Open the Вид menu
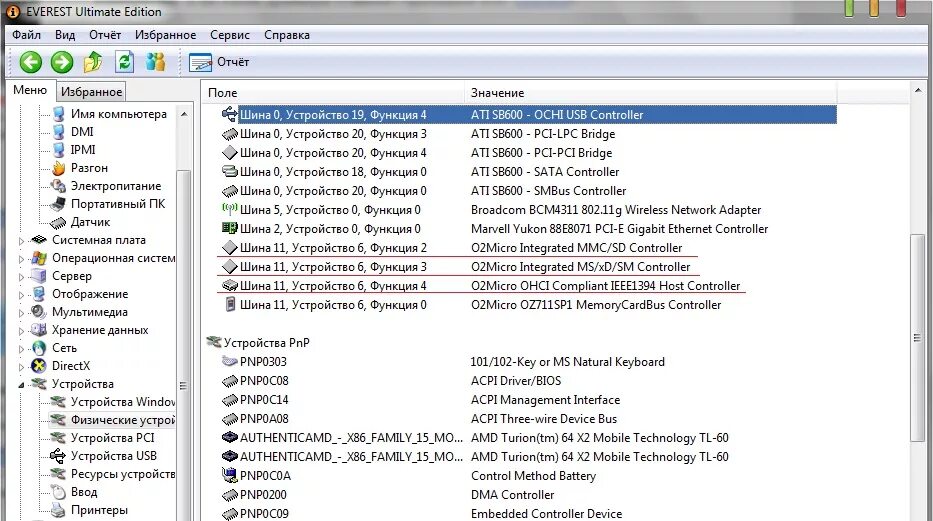933x521 pixels. [65, 35]
